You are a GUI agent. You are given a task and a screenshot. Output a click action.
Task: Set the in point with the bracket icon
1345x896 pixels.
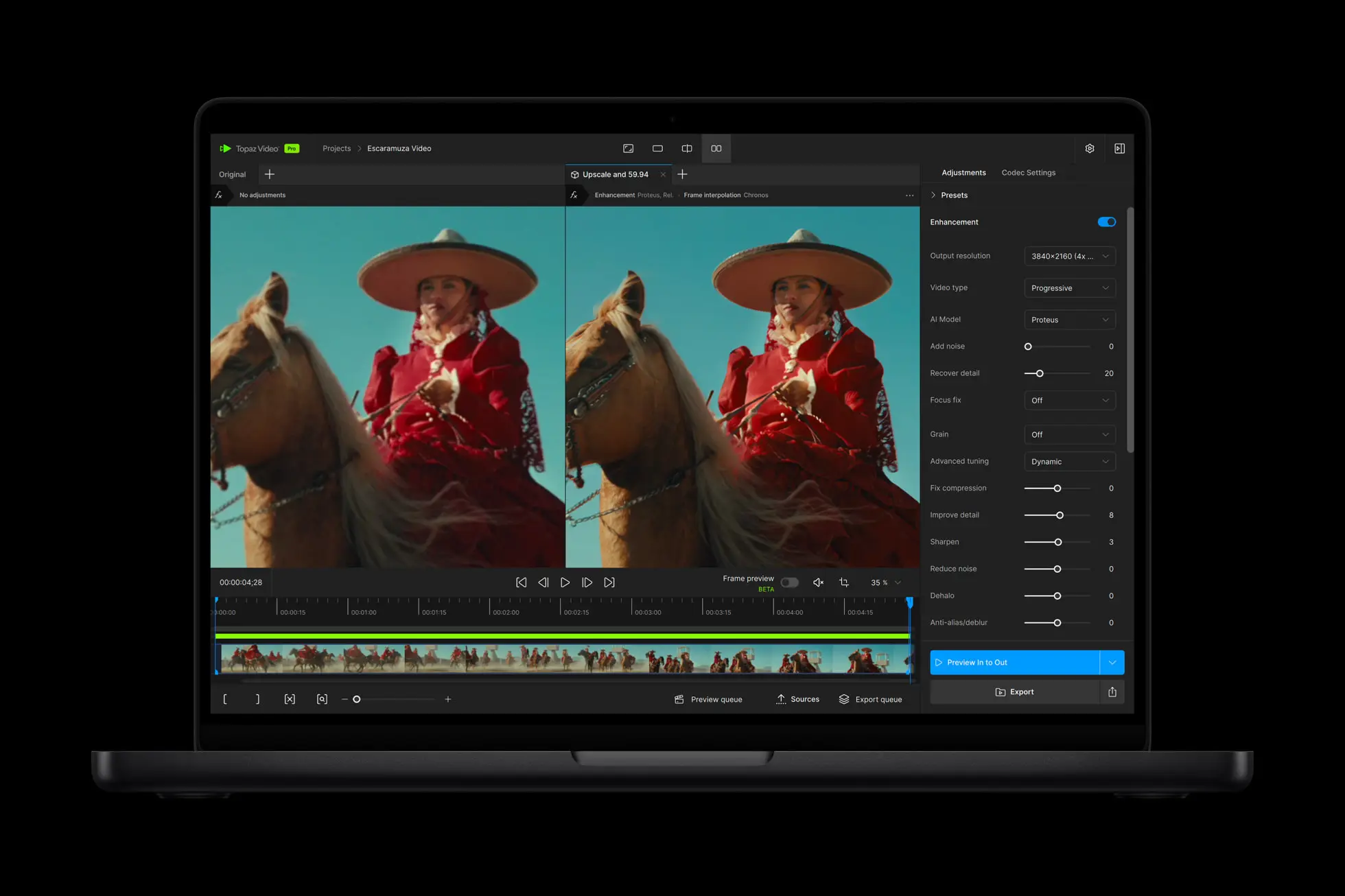coord(225,698)
